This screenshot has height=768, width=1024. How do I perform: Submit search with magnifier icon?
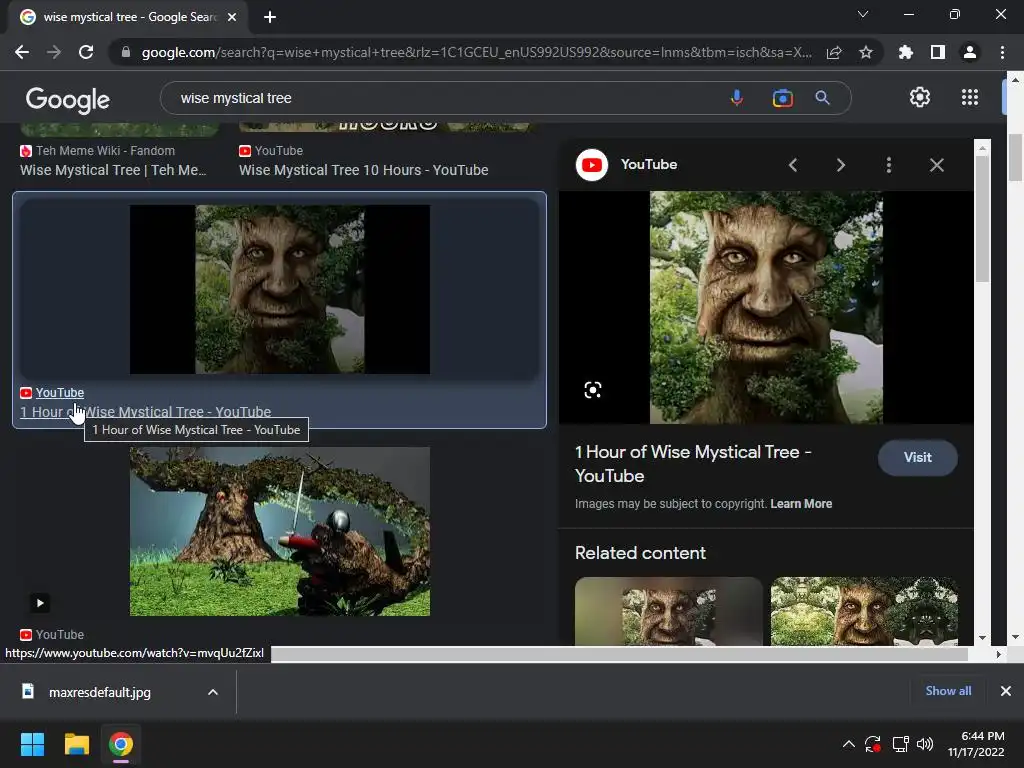click(x=822, y=98)
